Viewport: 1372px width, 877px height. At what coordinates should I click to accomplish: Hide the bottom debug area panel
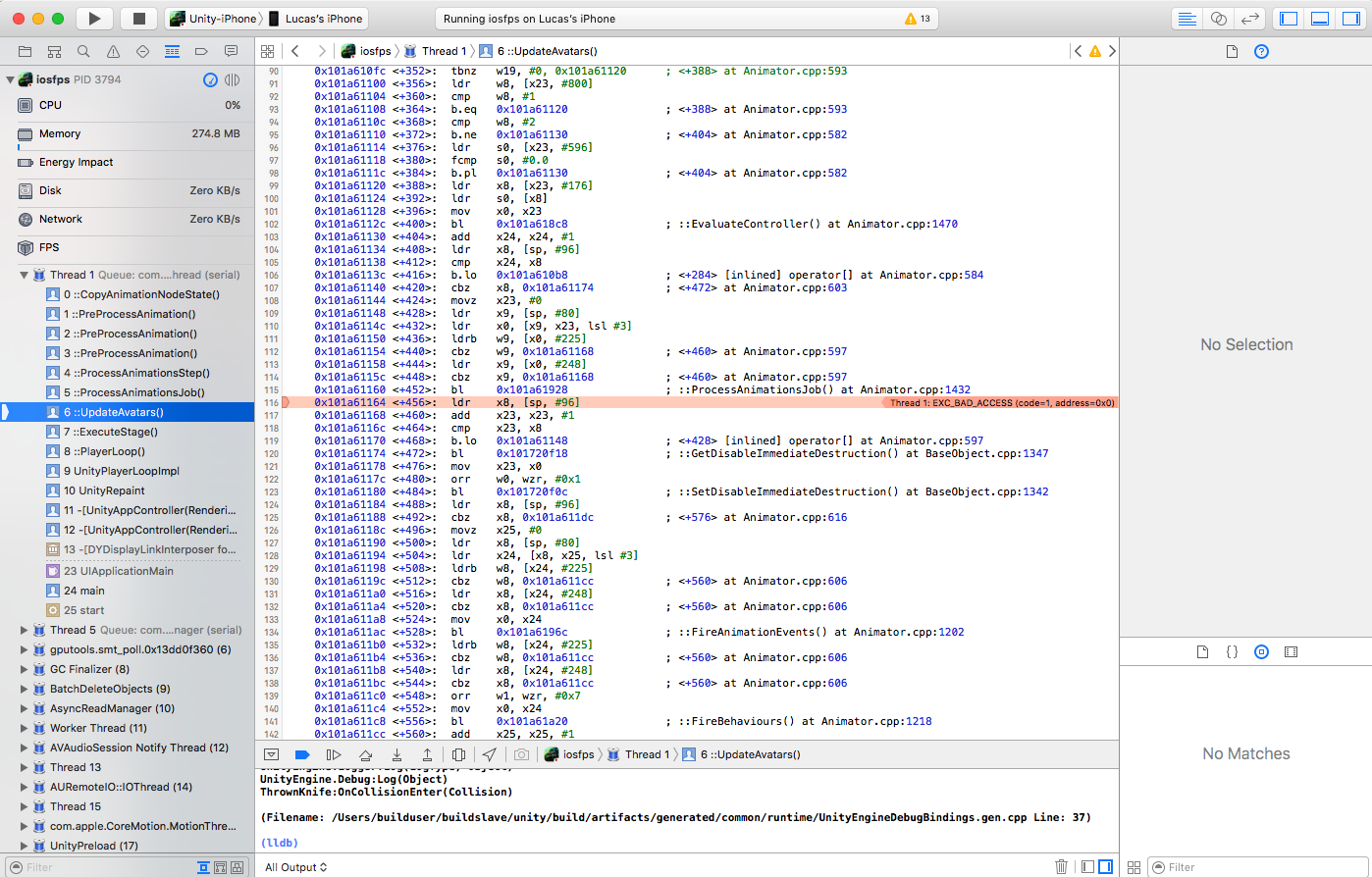point(1320,19)
